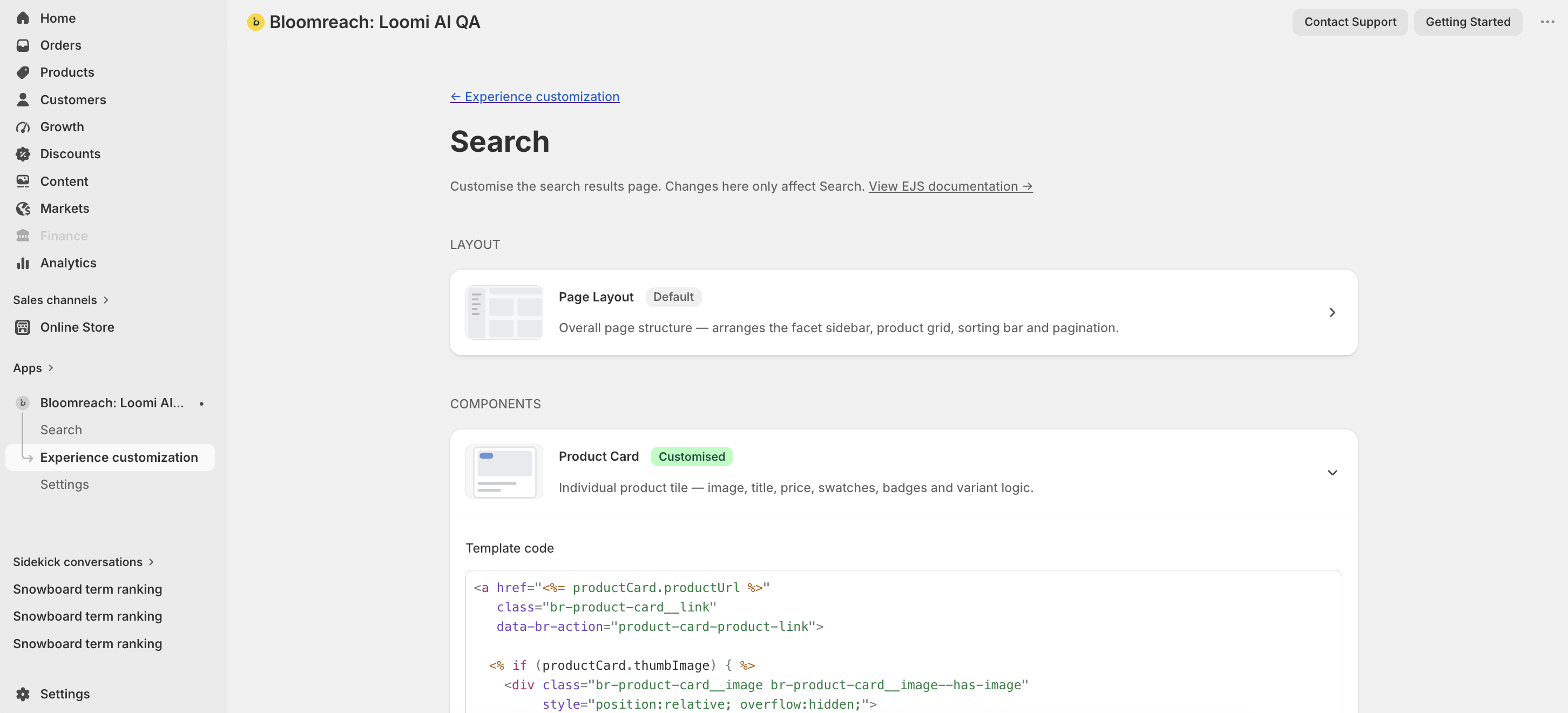Image resolution: width=1568 pixels, height=713 pixels.
Task: Open second Snowboard term ranking conversation
Action: (x=87, y=616)
